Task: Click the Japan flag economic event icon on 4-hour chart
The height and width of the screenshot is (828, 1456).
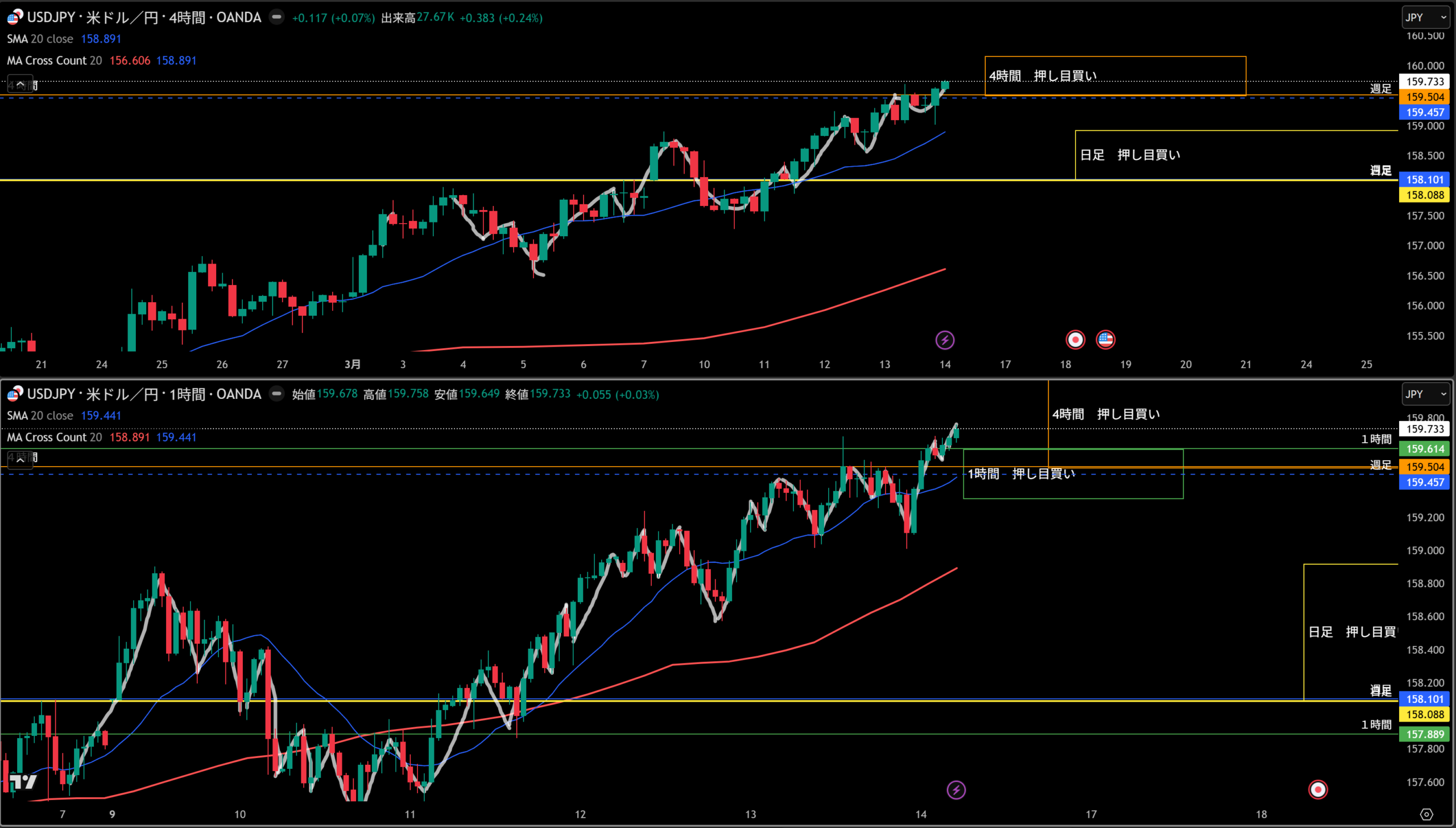Action: [x=1075, y=340]
